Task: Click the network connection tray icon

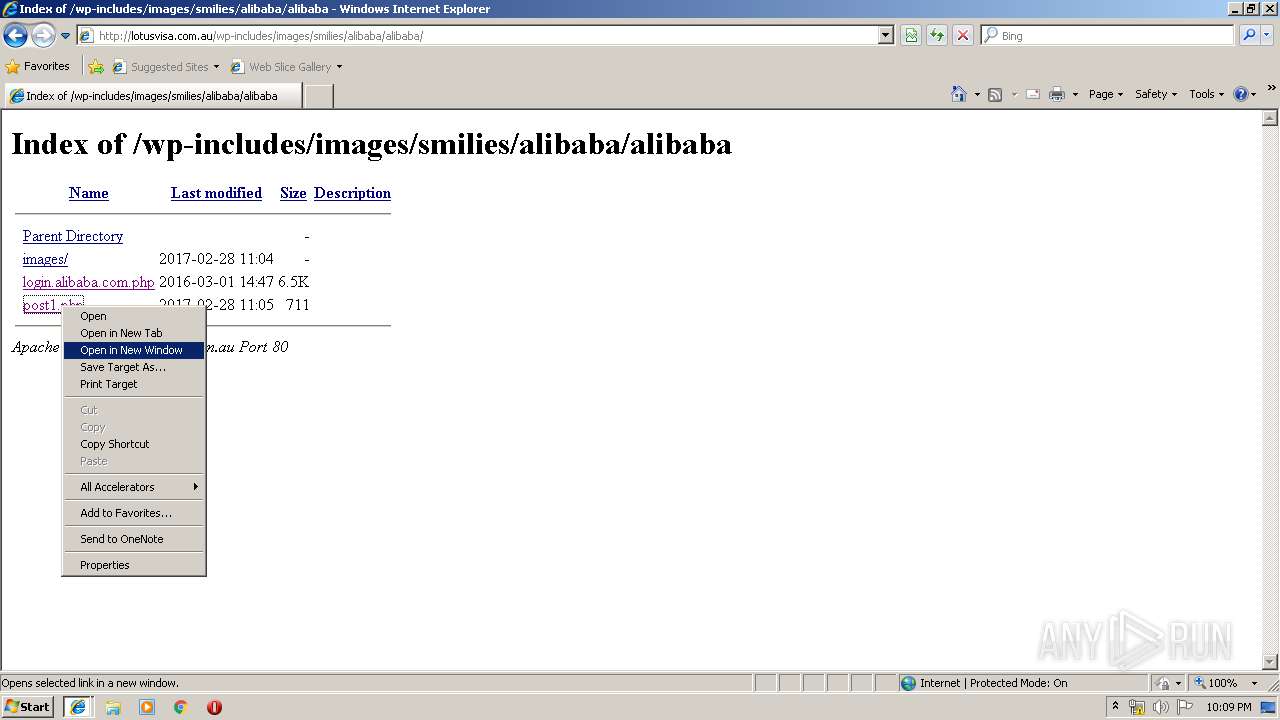Action: [x=1137, y=707]
